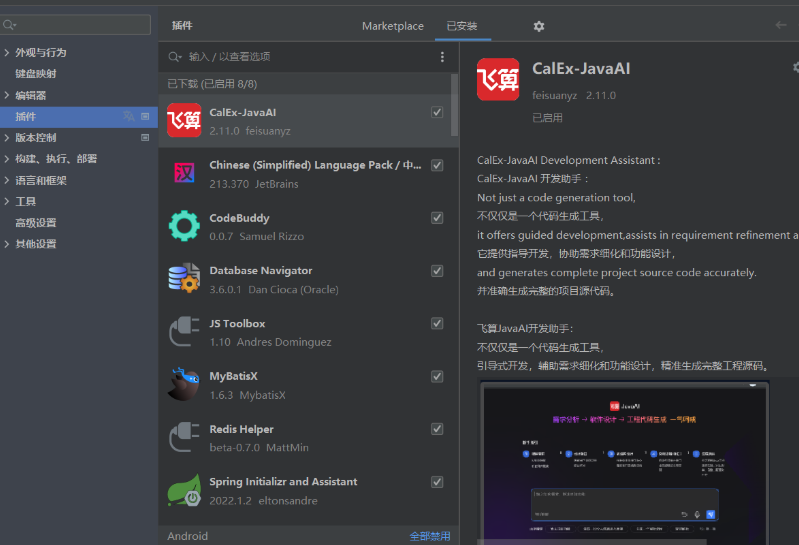Image resolution: width=799 pixels, height=545 pixels.
Task: Click the 2.11.0 version in details
Action: [601, 96]
